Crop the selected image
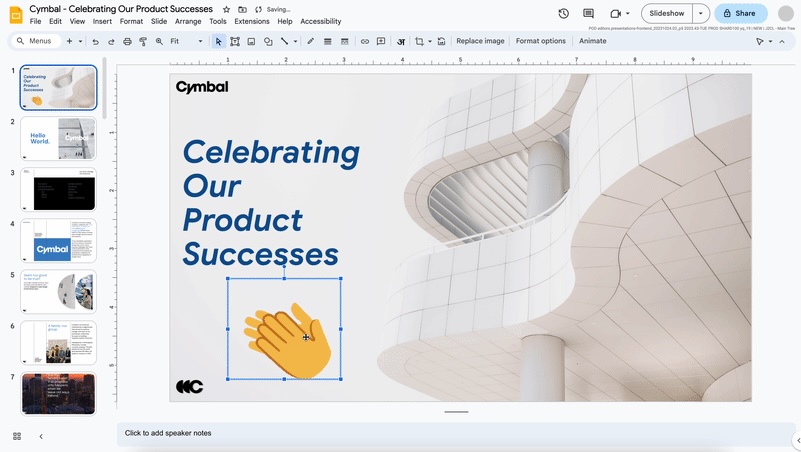The image size is (801, 452). click(419, 41)
